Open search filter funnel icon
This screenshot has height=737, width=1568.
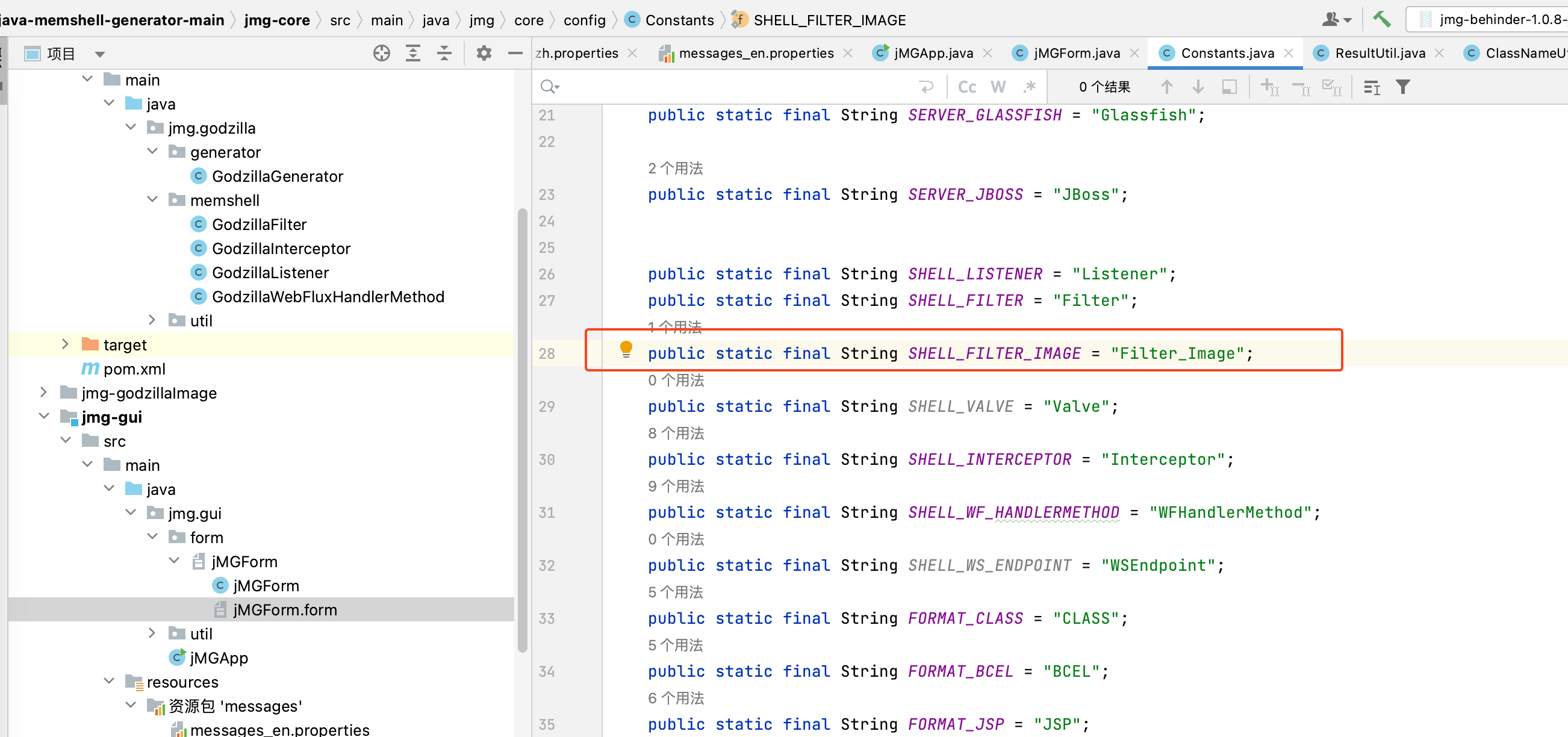1403,87
